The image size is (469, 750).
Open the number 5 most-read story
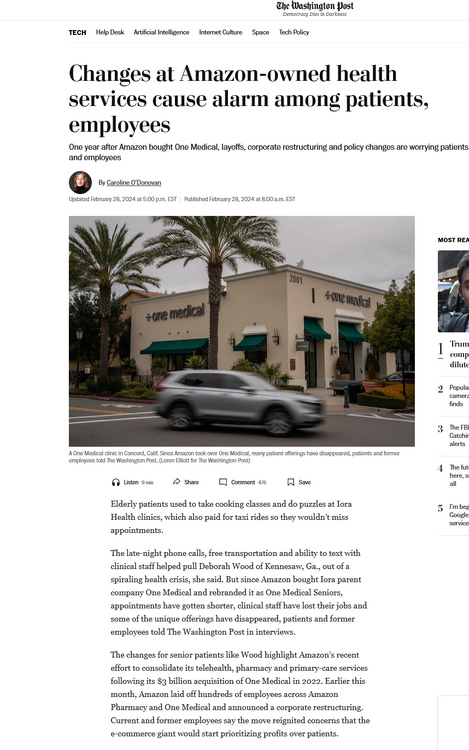pyautogui.click(x=459, y=515)
